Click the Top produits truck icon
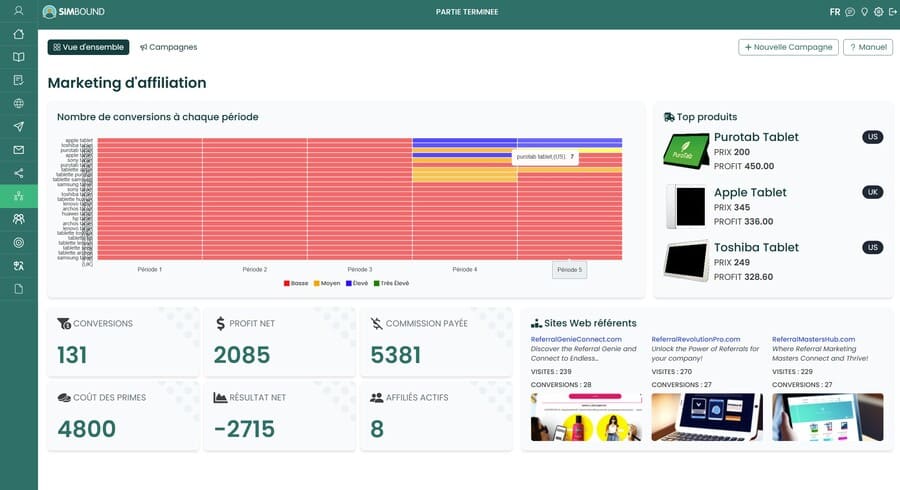 [669, 117]
